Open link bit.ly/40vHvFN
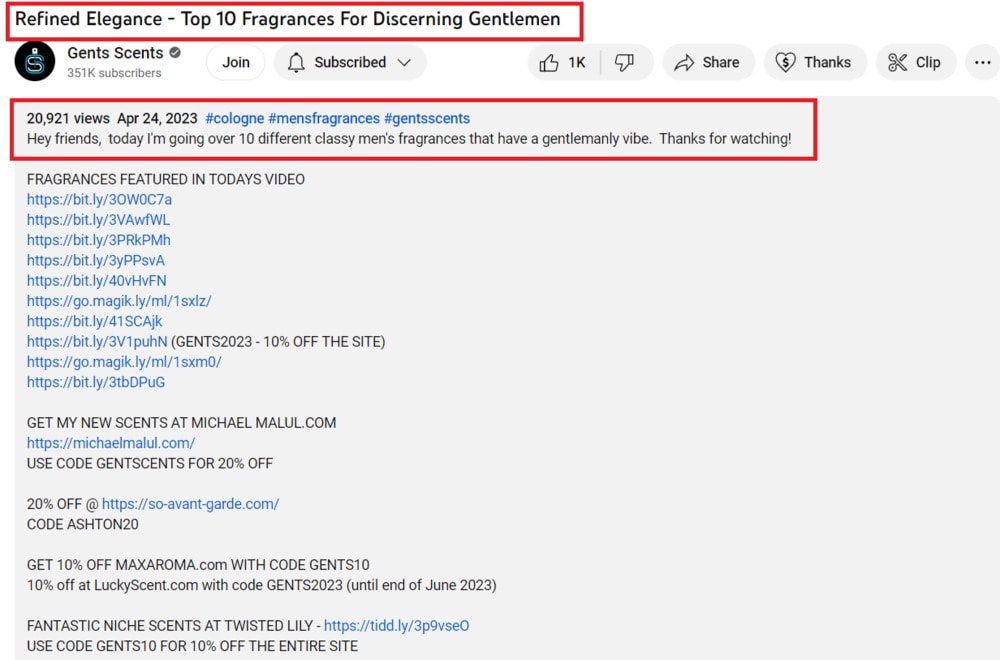The width and height of the screenshot is (1000, 660). pyautogui.click(x=96, y=281)
